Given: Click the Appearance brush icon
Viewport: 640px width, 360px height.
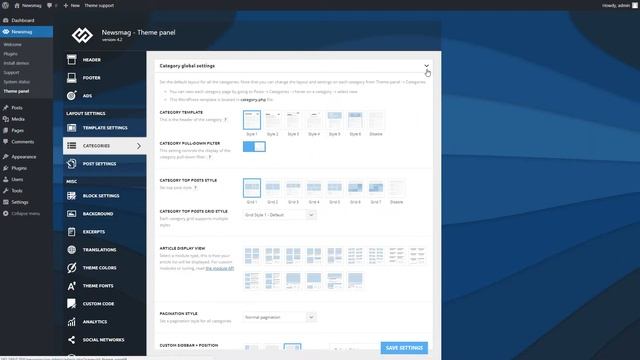Looking at the screenshot, I should coord(6,157).
